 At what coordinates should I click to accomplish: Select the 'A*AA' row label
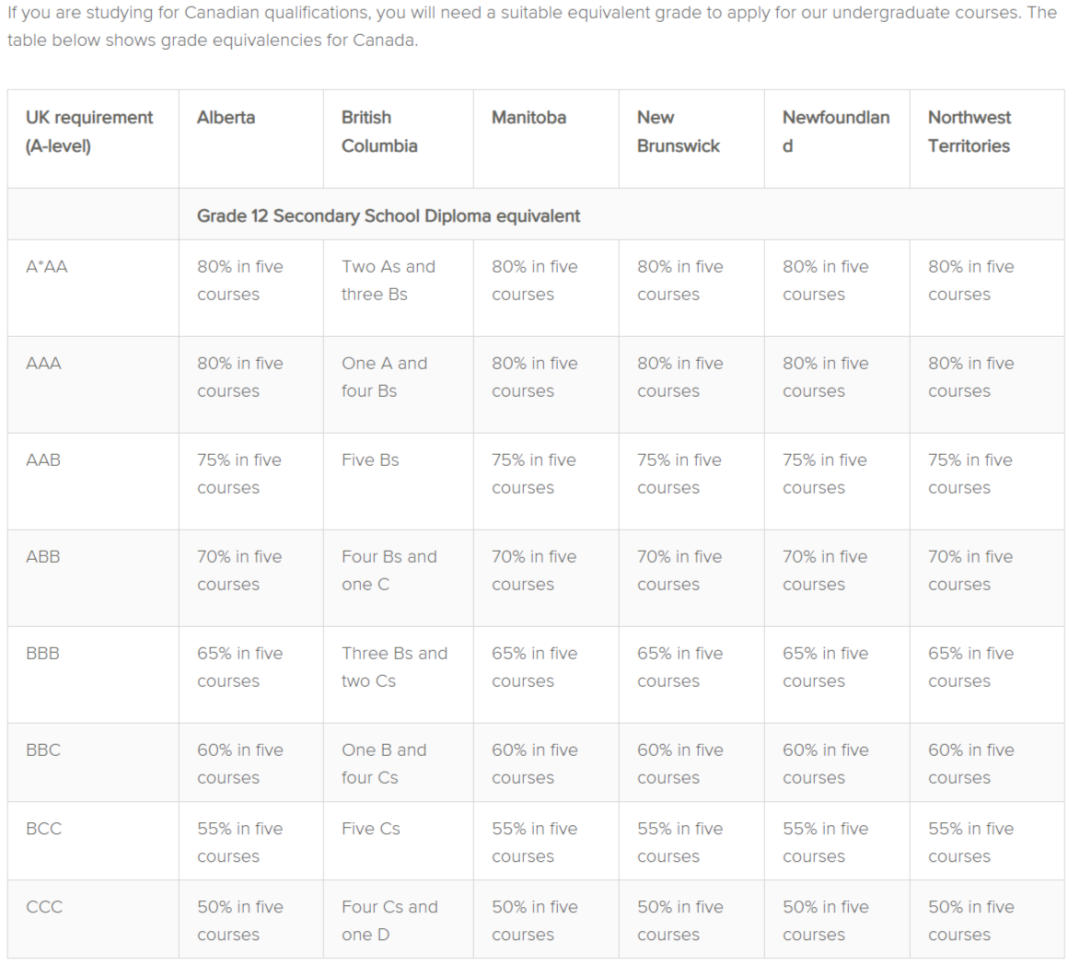pyautogui.click(x=47, y=267)
